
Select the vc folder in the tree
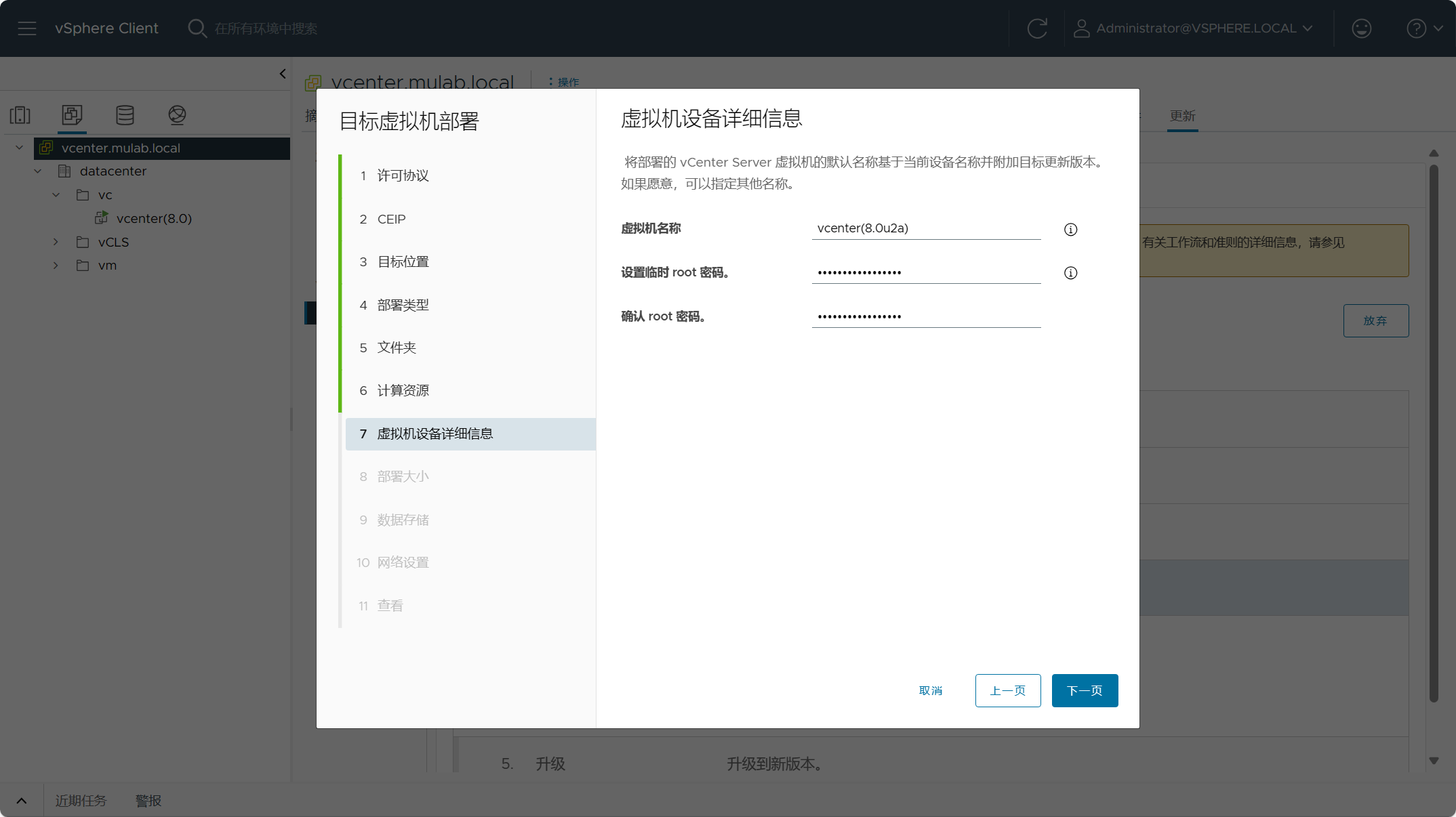[105, 195]
